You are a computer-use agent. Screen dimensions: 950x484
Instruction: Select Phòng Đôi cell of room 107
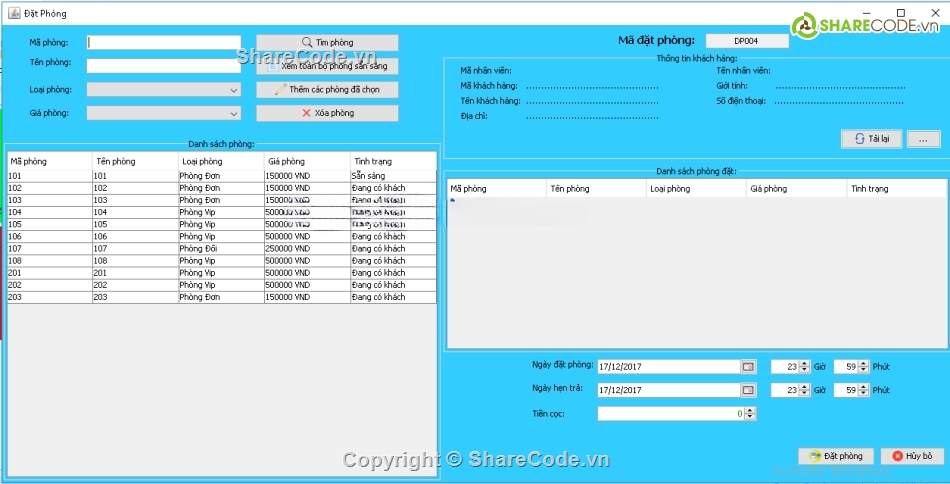click(222, 249)
